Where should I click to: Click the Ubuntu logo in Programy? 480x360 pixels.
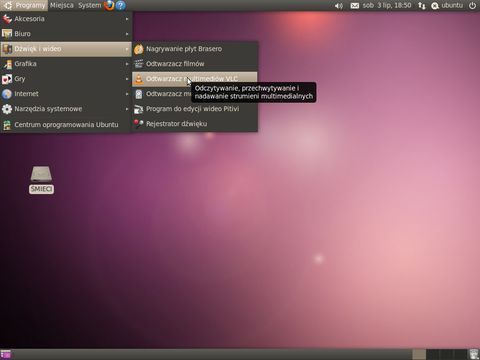(8, 5)
